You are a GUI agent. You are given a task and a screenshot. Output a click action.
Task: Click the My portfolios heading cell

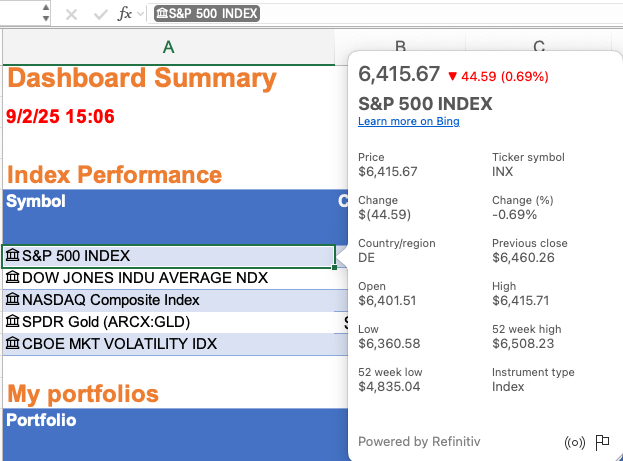coord(82,391)
